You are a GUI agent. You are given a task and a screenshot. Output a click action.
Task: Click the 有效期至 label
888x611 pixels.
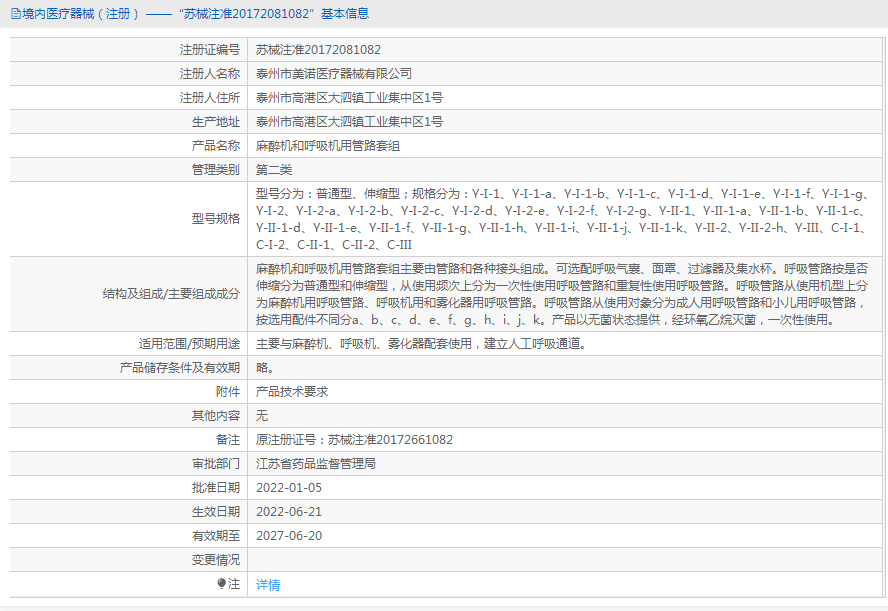[216, 536]
